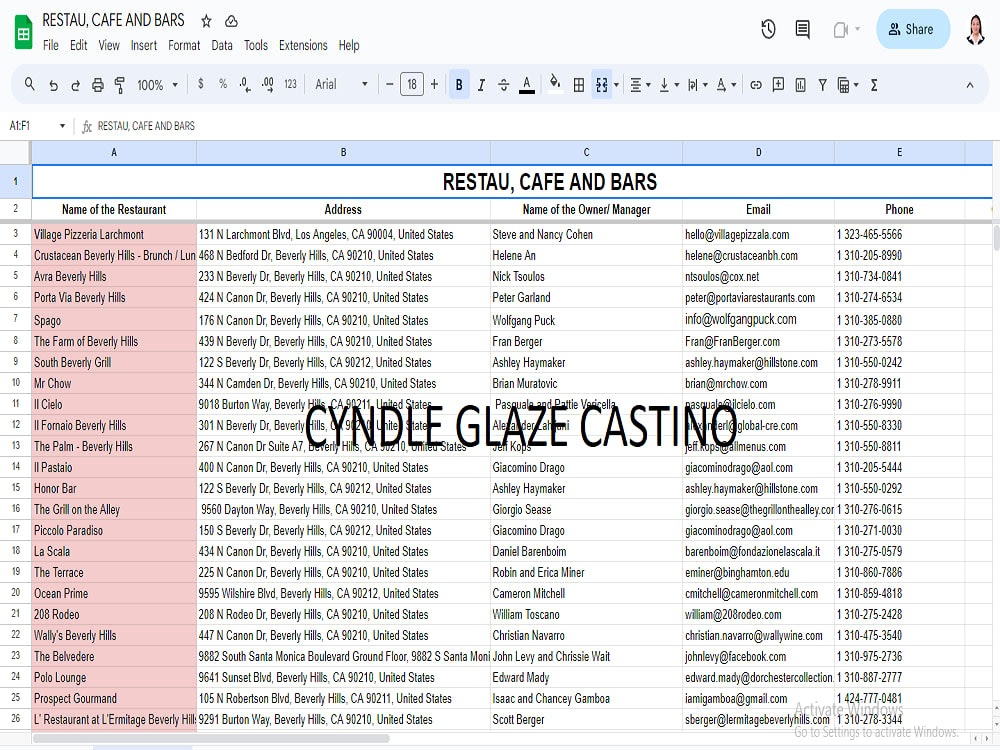Star the RESTAU, CAFE AND BARS document
Screen dimensions: 1000x750
[206, 21]
